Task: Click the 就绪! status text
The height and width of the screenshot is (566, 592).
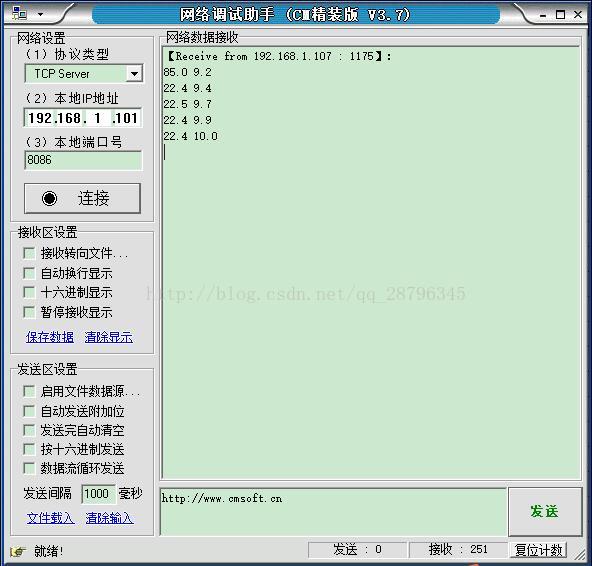Action: tap(48, 551)
